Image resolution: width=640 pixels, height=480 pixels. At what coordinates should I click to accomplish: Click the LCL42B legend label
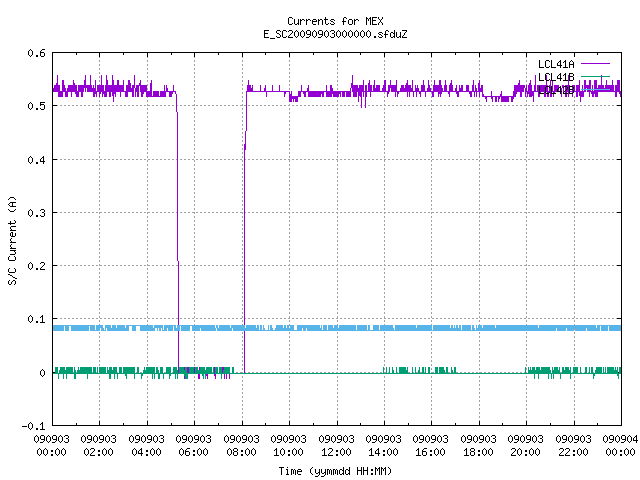click(x=556, y=90)
